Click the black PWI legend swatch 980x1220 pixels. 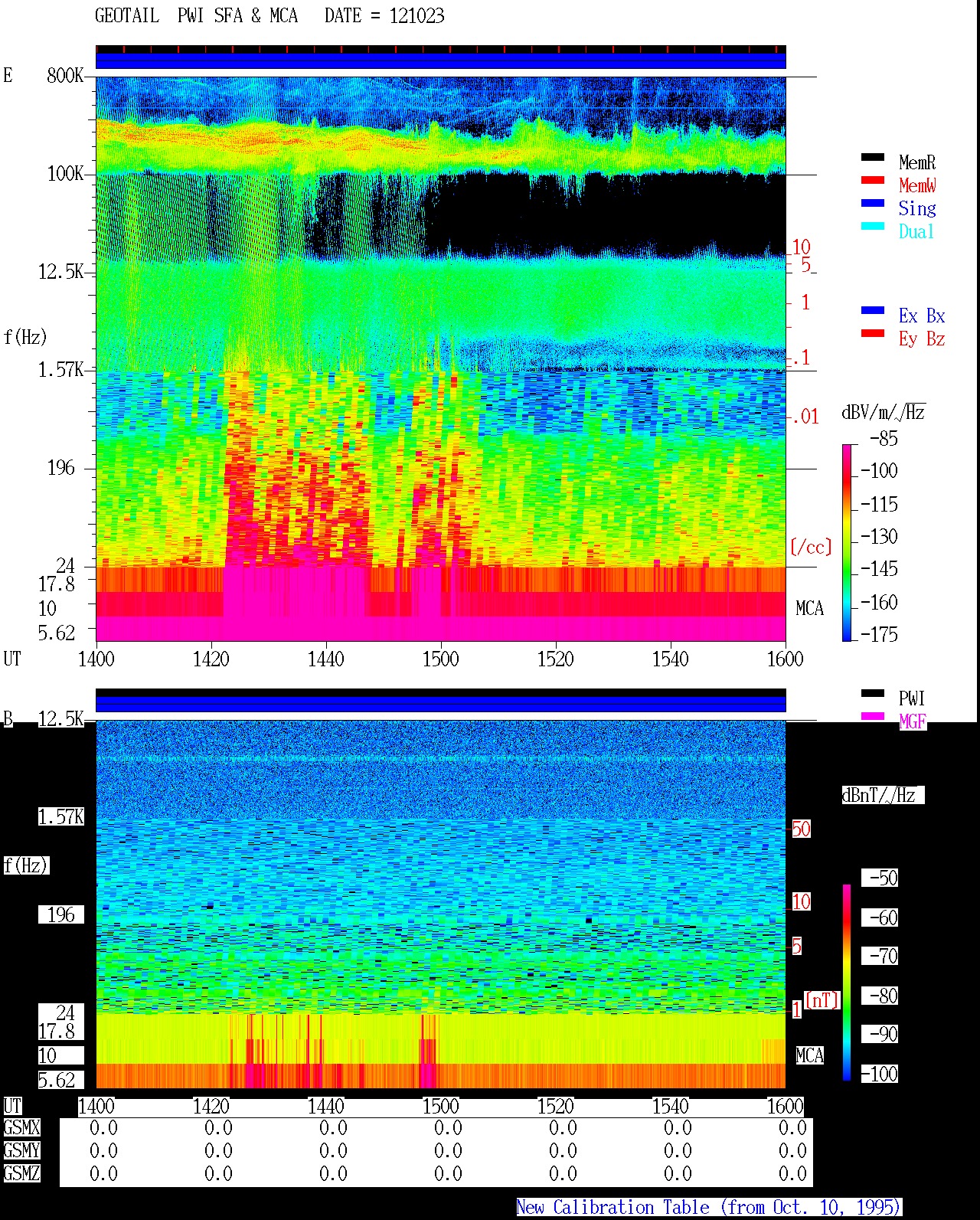873,693
